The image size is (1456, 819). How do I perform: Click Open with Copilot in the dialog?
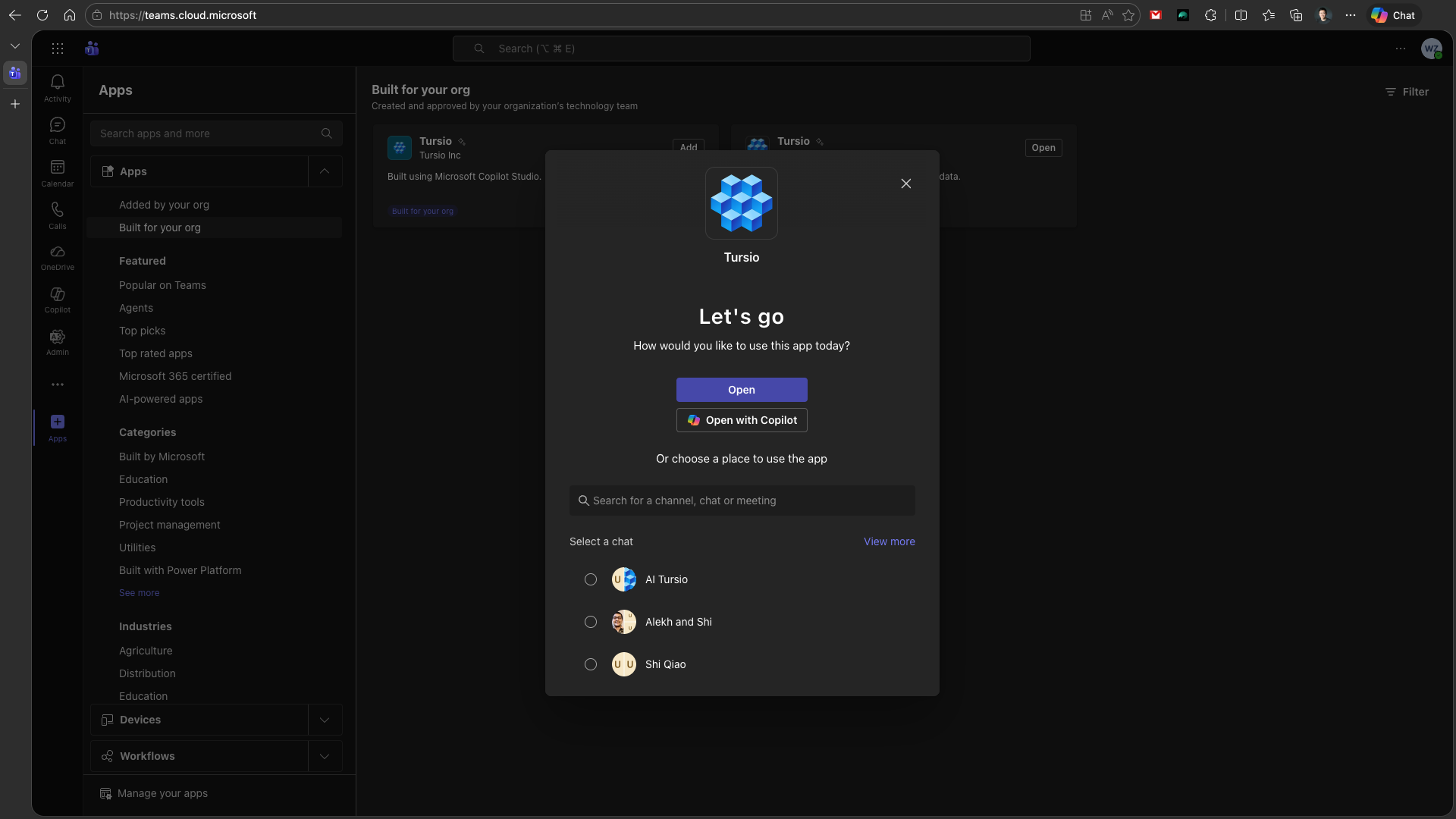741,420
